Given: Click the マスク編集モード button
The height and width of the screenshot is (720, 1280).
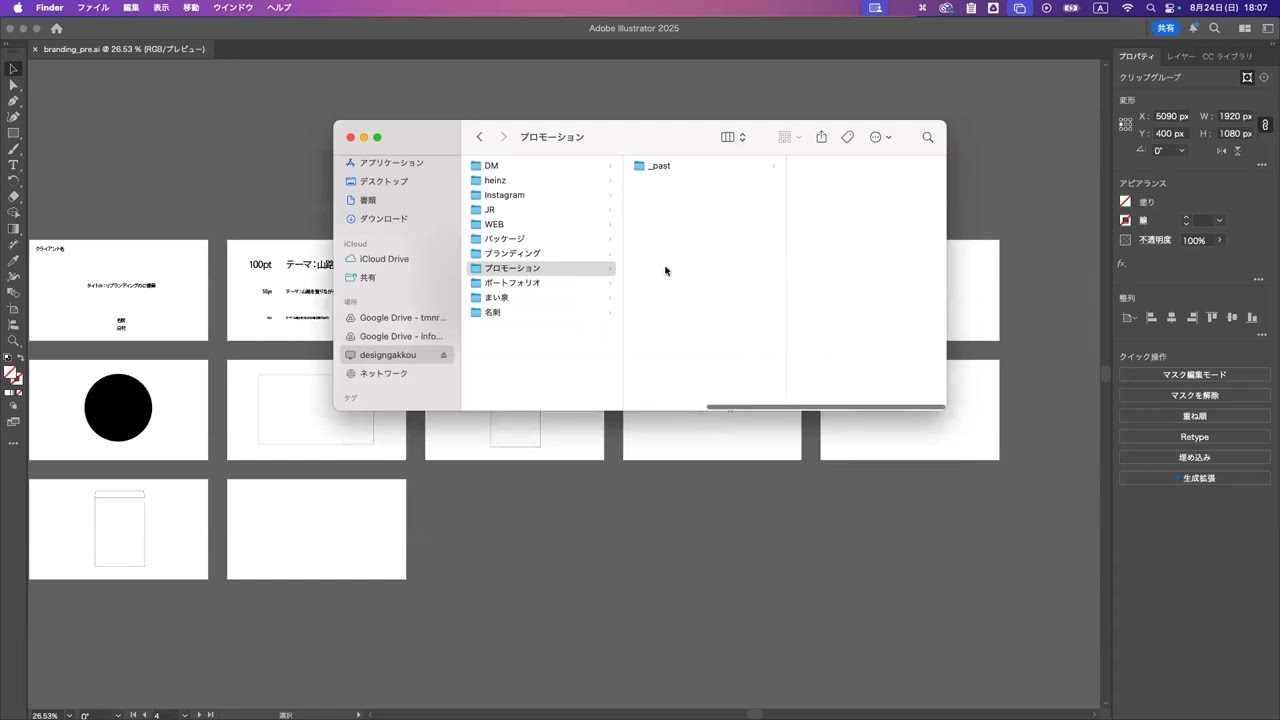Looking at the screenshot, I should click(x=1194, y=375).
